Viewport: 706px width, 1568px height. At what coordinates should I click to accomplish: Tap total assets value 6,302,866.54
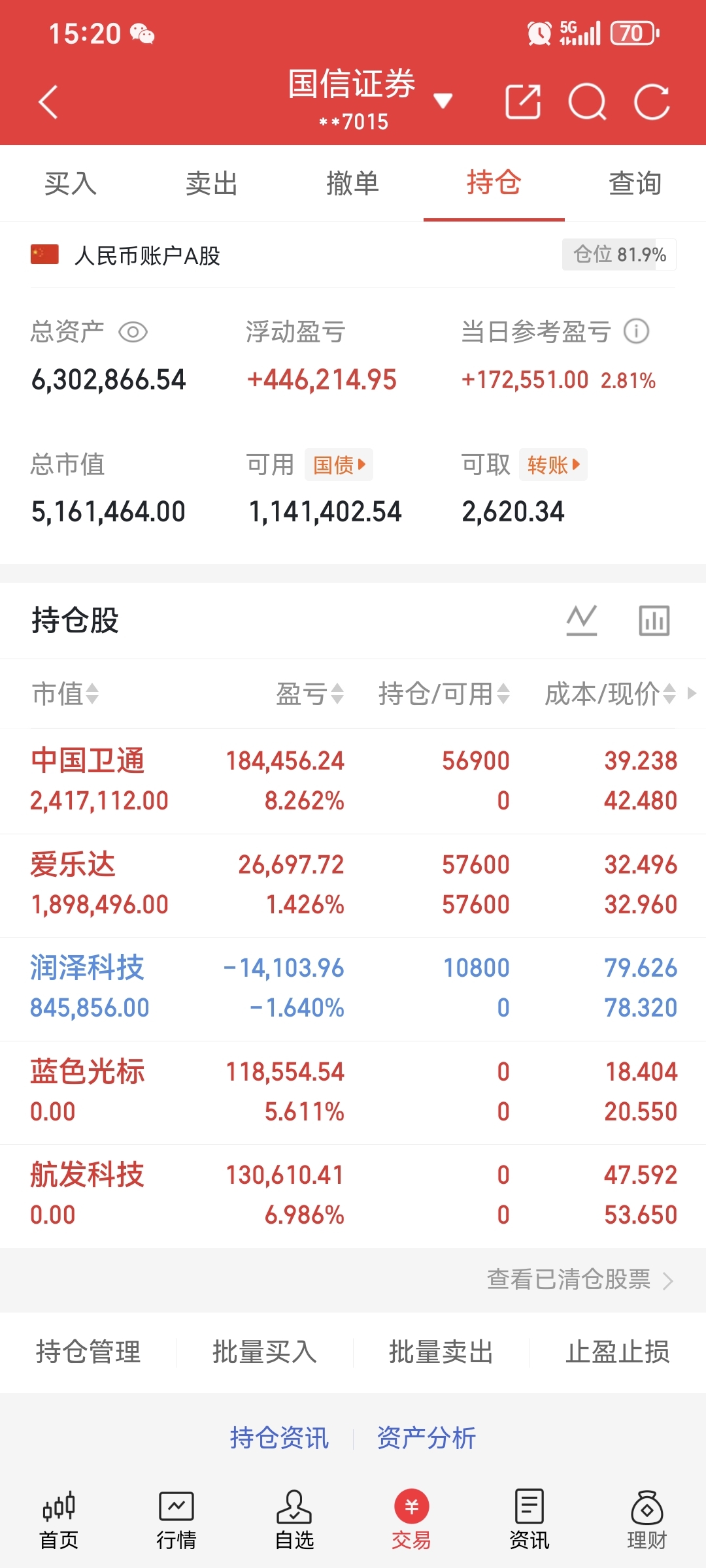pos(109,380)
